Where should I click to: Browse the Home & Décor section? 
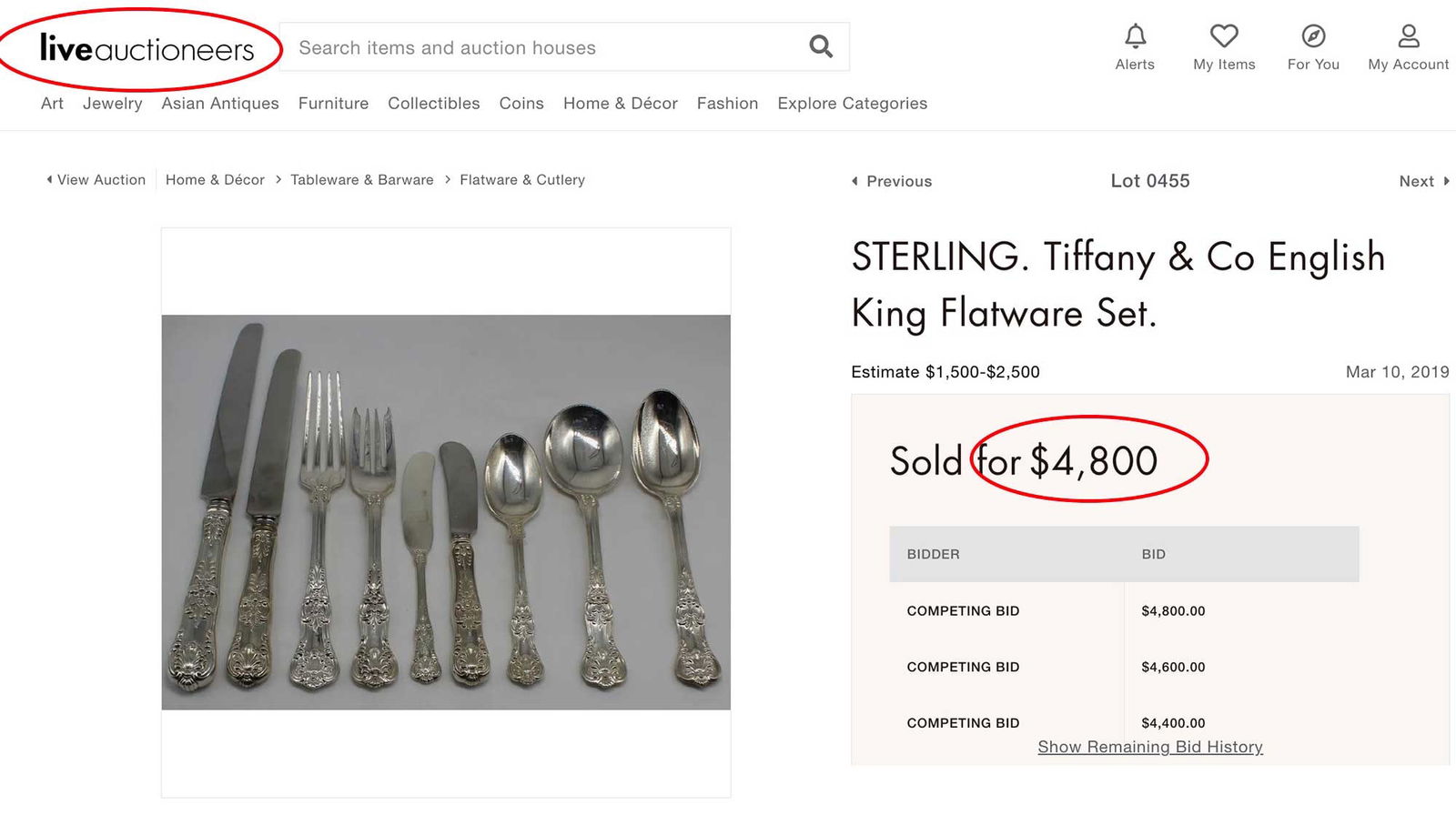pyautogui.click(x=620, y=103)
